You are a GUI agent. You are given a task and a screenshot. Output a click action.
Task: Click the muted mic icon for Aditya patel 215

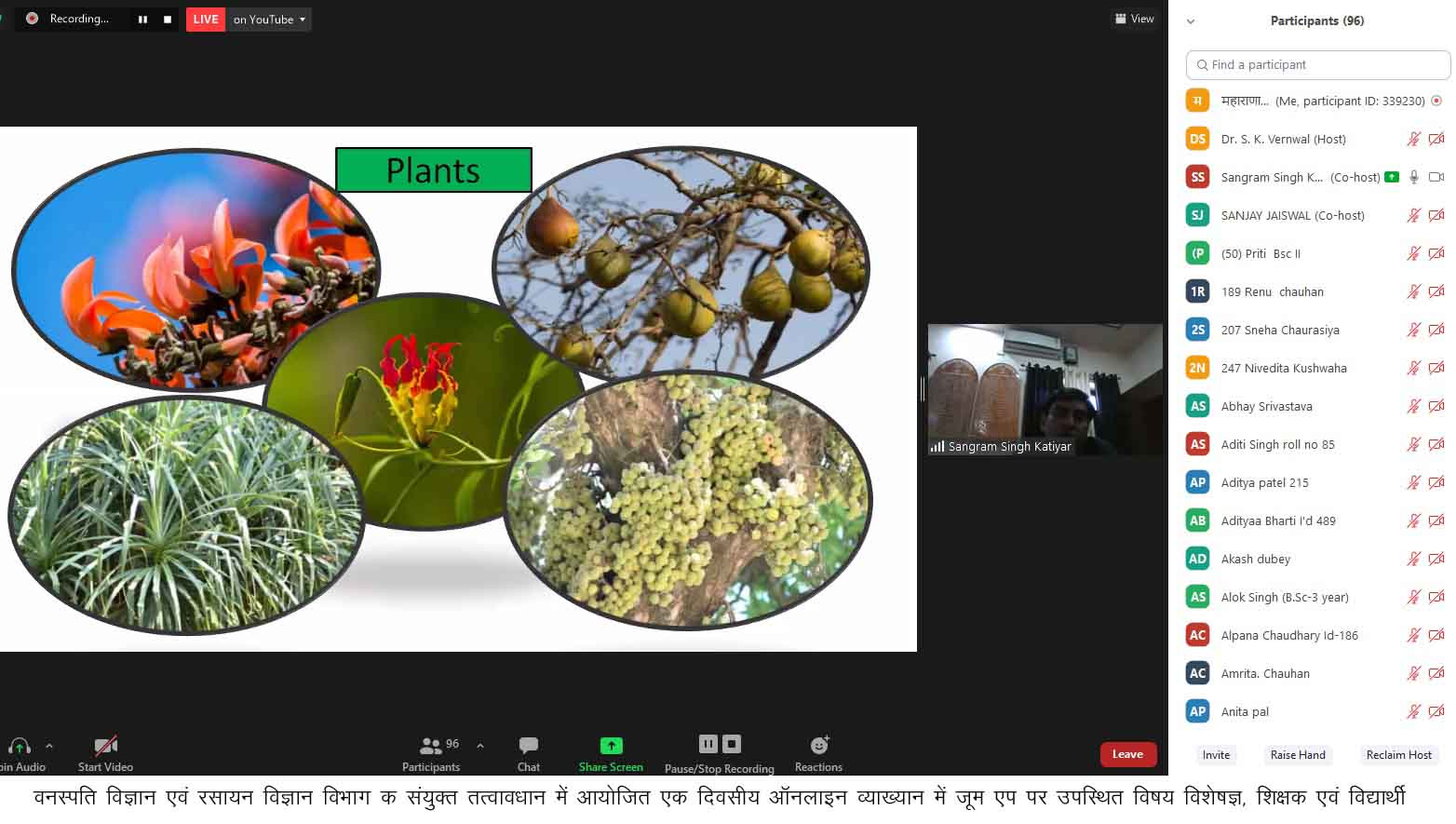pyautogui.click(x=1413, y=482)
